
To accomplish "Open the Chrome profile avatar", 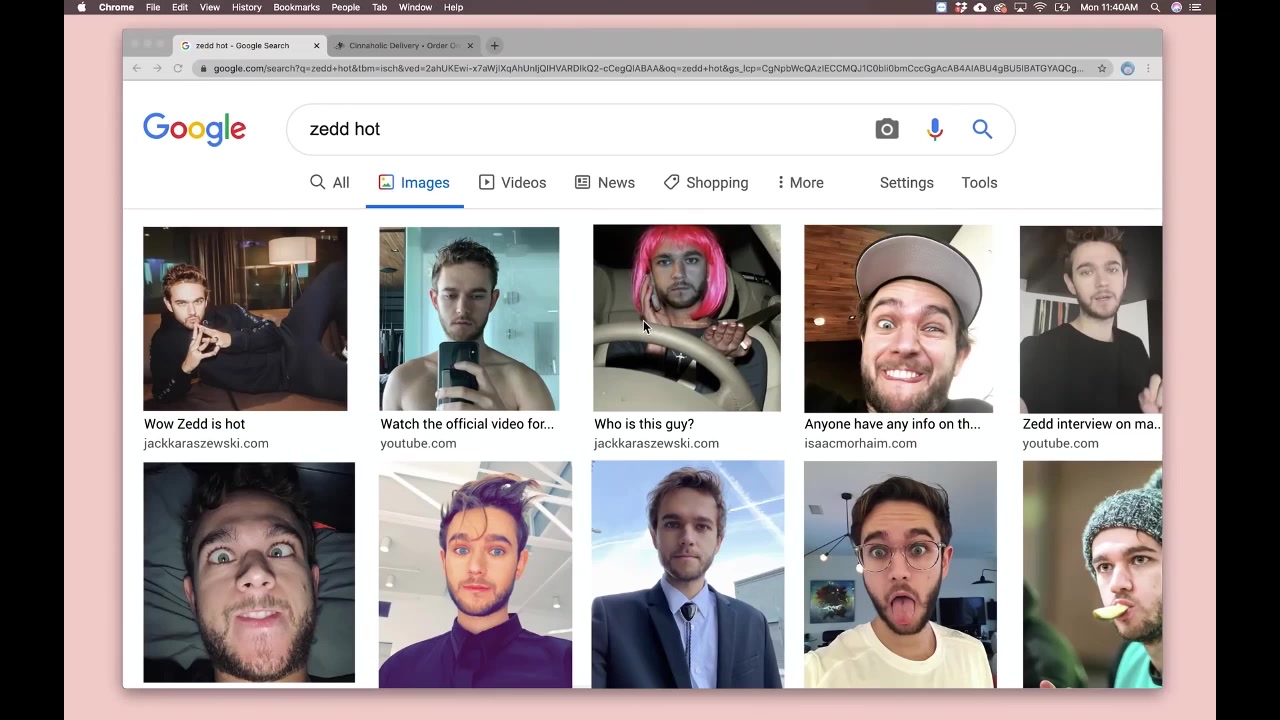I will coord(1127,68).
